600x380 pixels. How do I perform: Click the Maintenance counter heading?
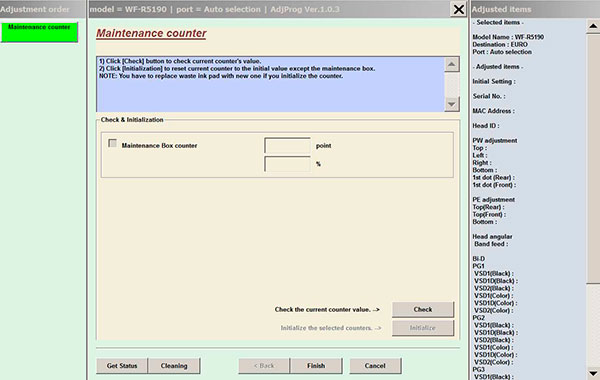click(151, 33)
